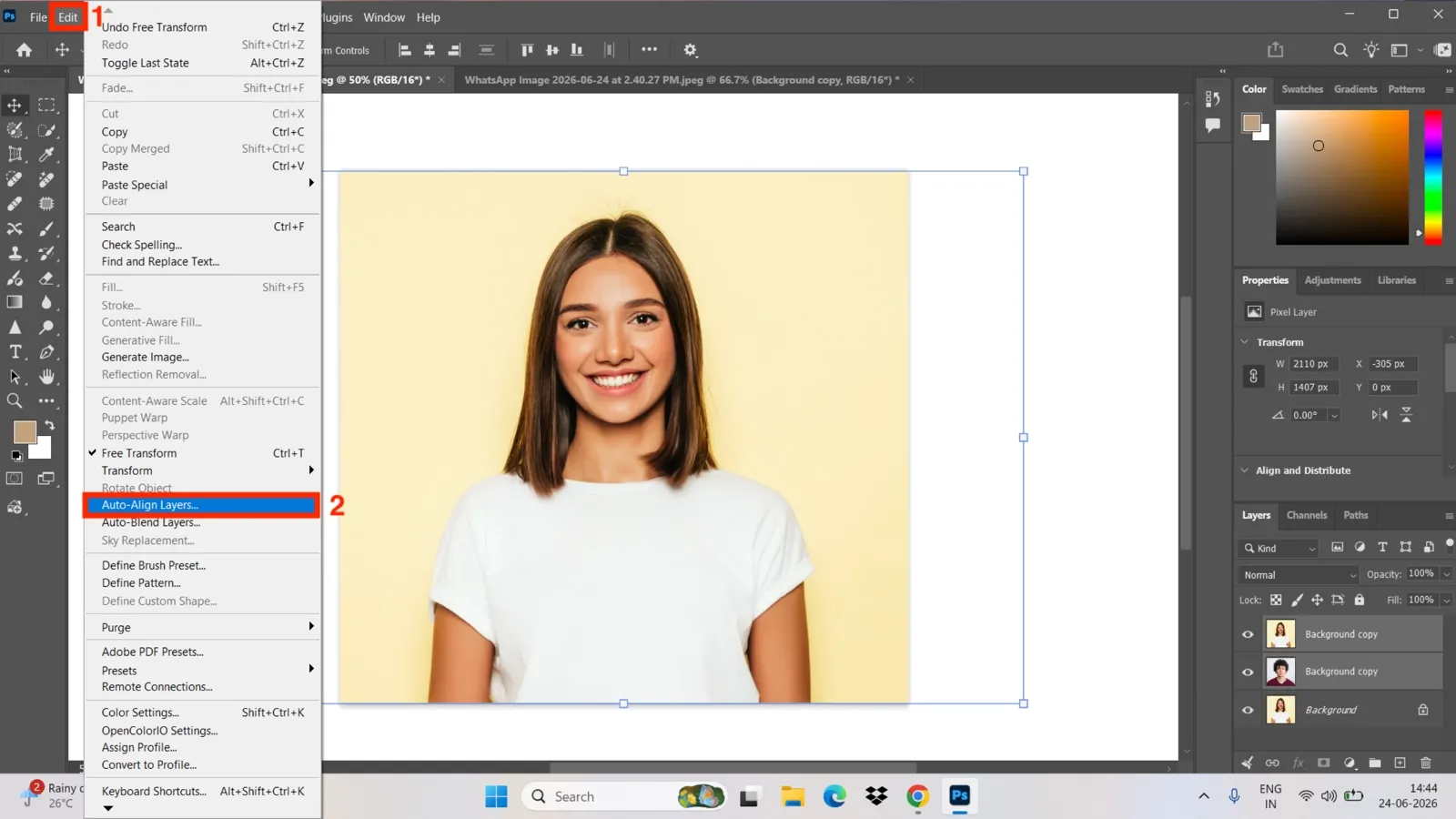The height and width of the screenshot is (819, 1456).
Task: Click Define Pattern in Edit menu
Action: 202,583
